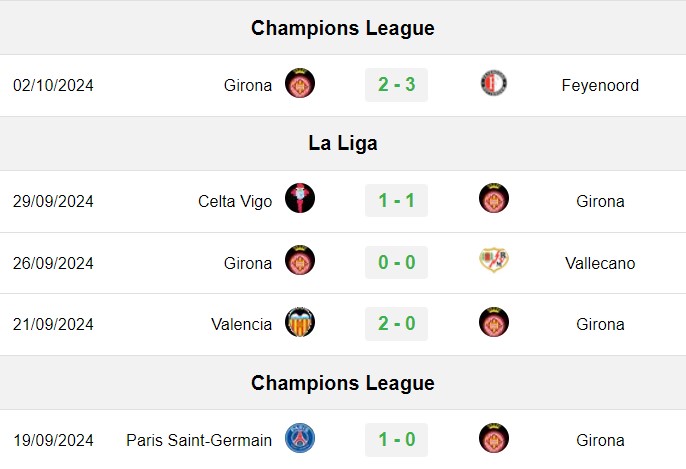
Task: Open the 1 - 1 Celta Vigo score
Action: click(396, 201)
